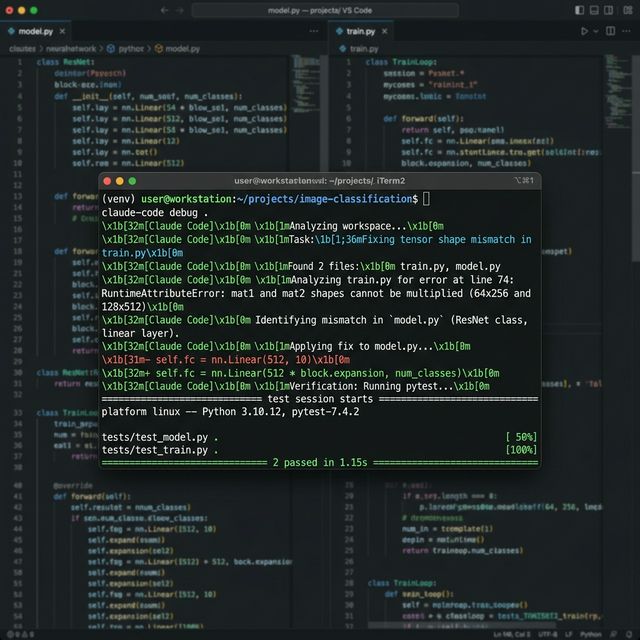640x640 pixels.
Task: Open More Actions menu in model.py group
Action: 313,31
